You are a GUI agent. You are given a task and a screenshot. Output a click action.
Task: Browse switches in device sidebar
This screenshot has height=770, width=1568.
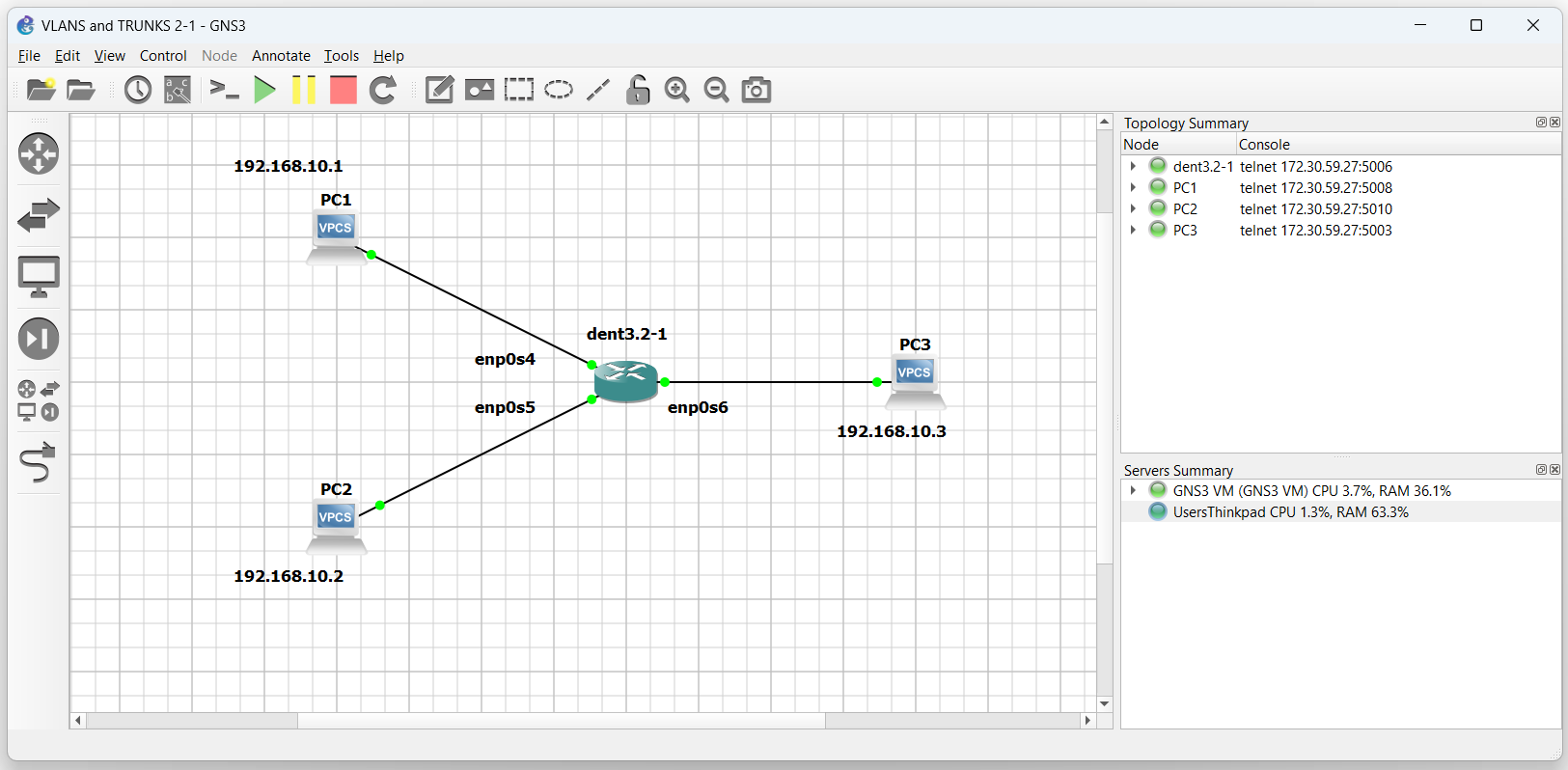coord(39,215)
